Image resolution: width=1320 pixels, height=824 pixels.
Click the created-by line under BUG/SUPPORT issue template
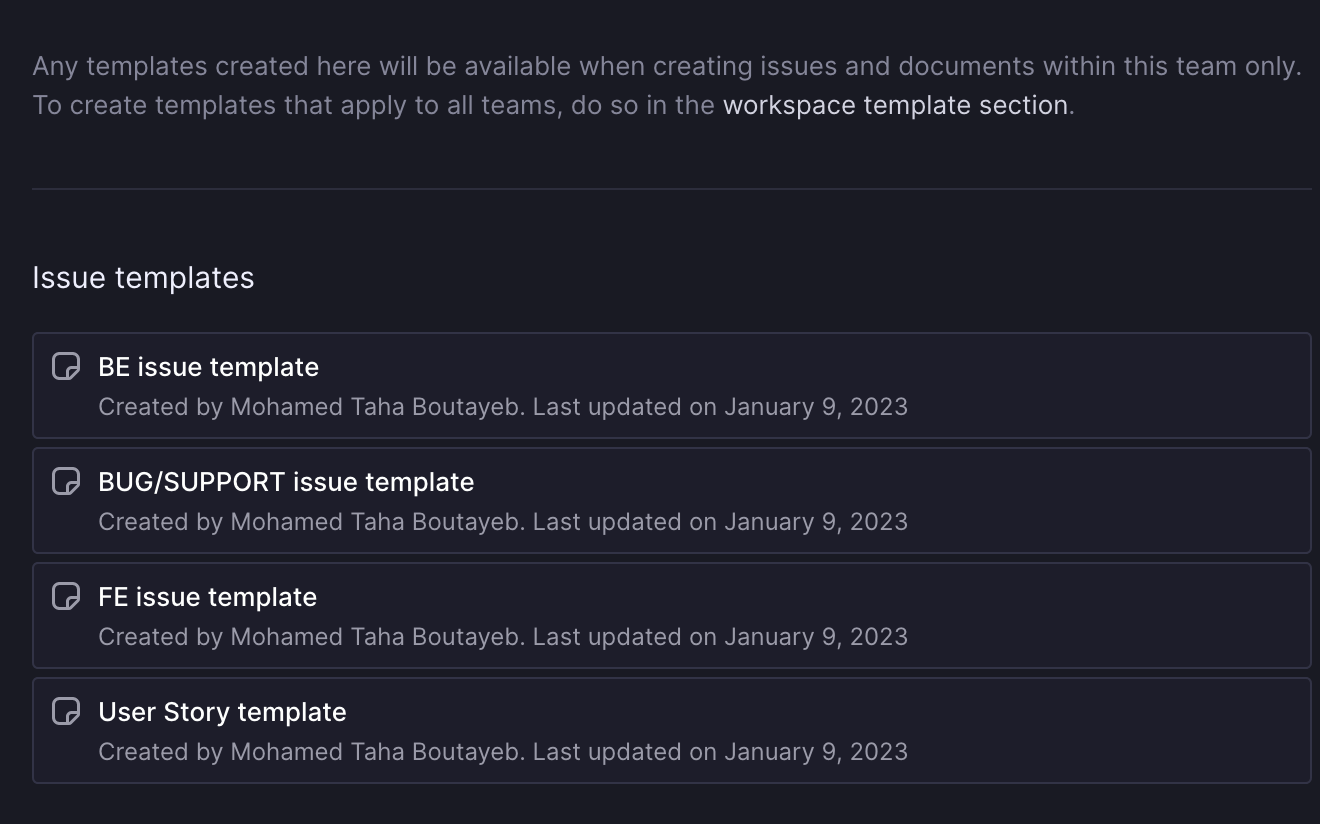pos(503,522)
